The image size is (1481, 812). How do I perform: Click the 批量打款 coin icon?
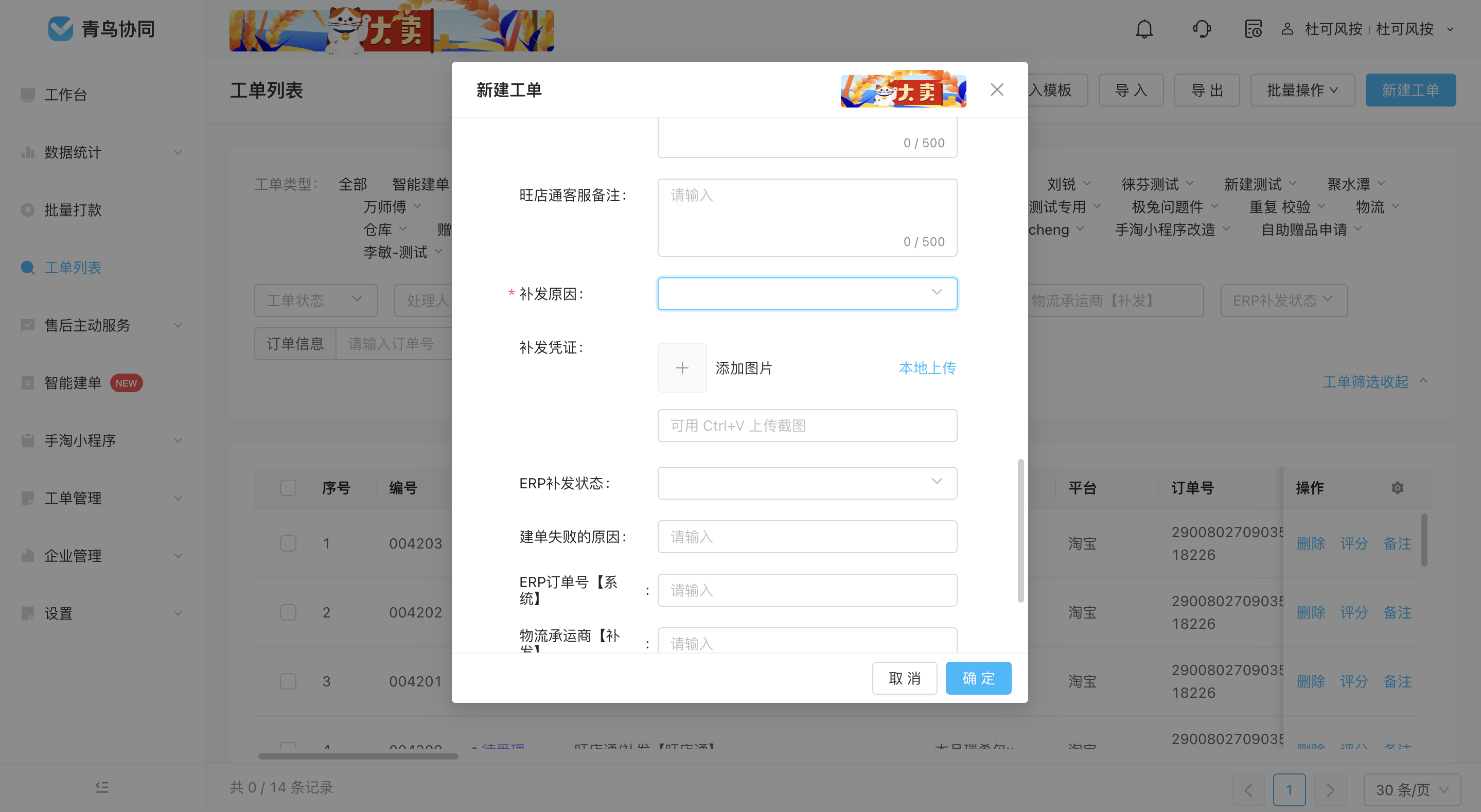point(28,210)
